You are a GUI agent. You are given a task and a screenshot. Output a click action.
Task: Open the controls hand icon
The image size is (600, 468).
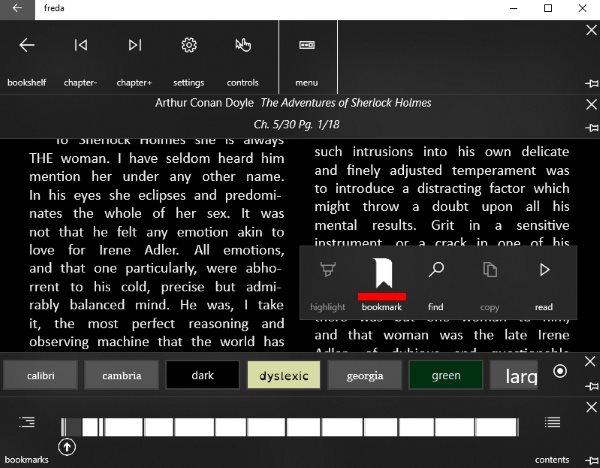point(243,46)
